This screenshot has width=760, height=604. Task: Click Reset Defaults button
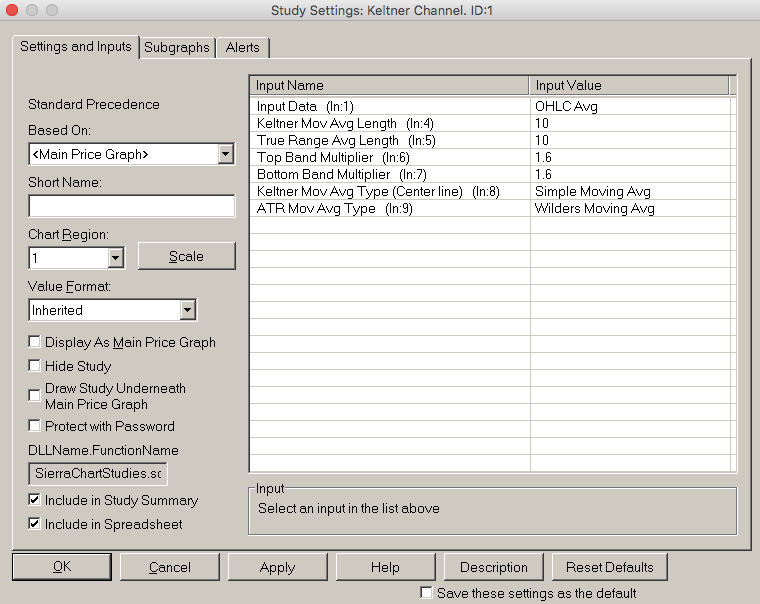(x=609, y=567)
